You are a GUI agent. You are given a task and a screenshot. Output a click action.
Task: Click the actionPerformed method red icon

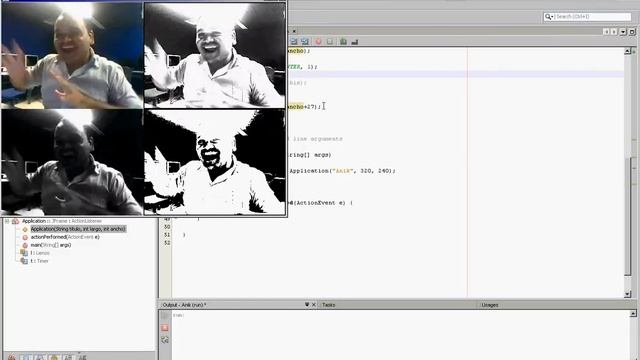click(x=24, y=237)
